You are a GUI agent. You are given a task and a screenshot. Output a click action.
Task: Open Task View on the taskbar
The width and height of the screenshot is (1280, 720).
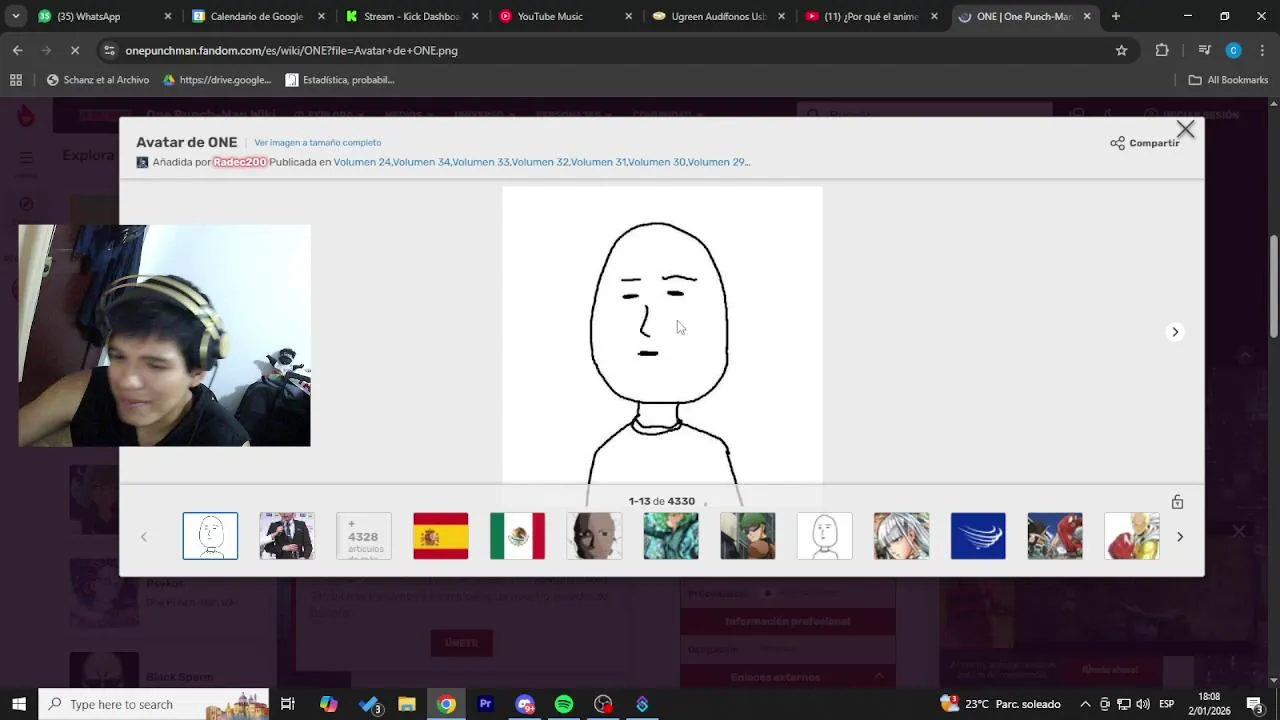pyautogui.click(x=288, y=704)
